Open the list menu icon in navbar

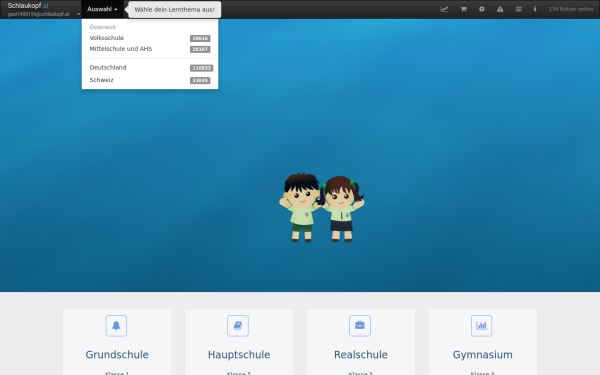click(518, 9)
